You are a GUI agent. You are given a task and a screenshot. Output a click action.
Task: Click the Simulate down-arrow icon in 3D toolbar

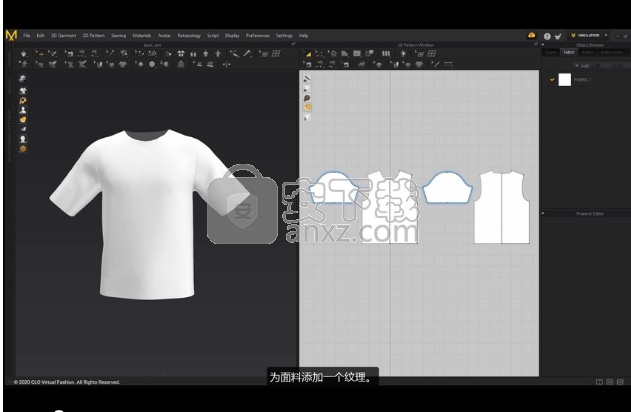point(24,54)
